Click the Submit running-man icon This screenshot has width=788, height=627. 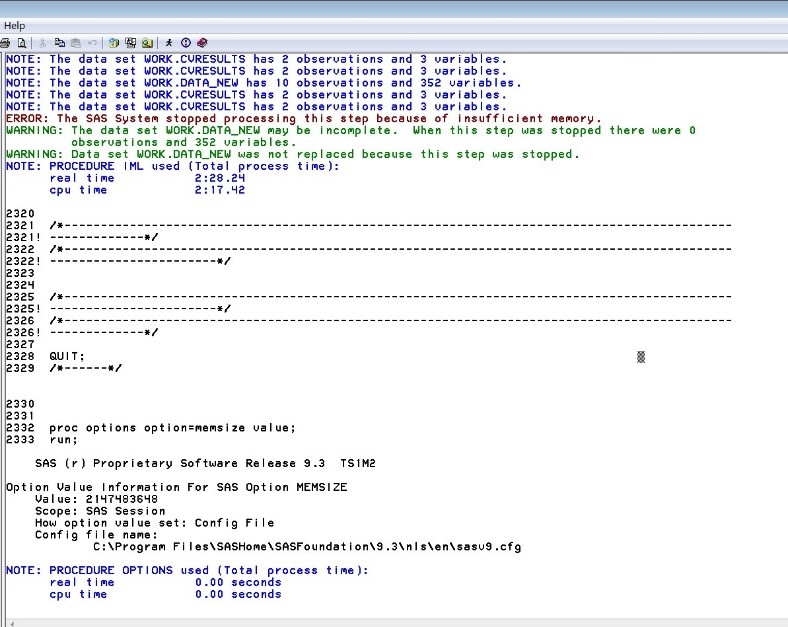tap(169, 43)
